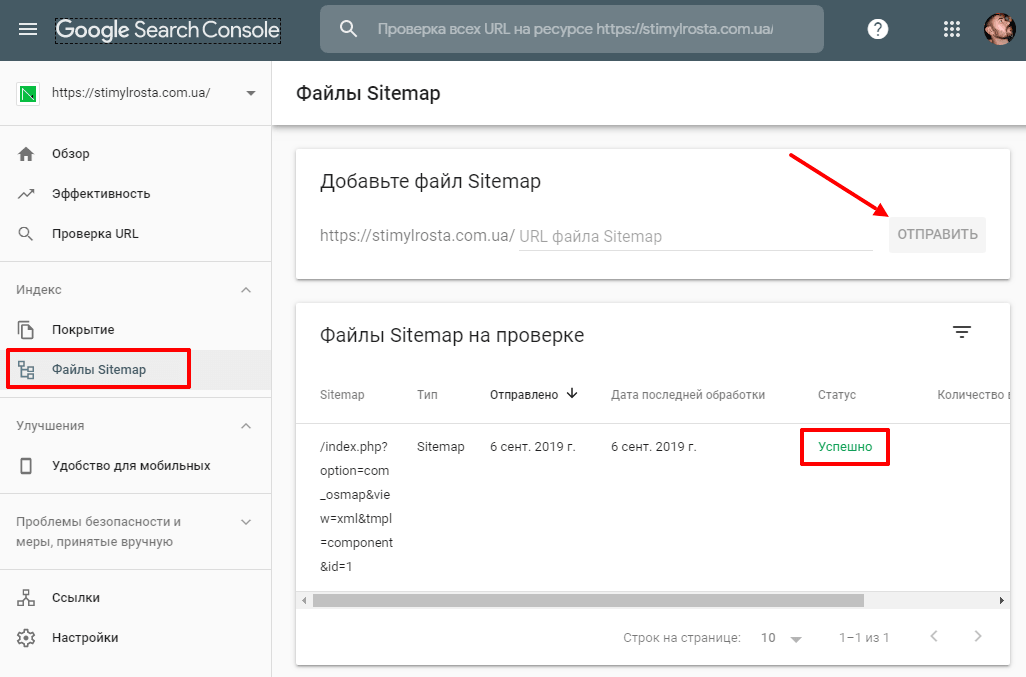Open the user account avatar
This screenshot has width=1026, height=677.
(999, 29)
